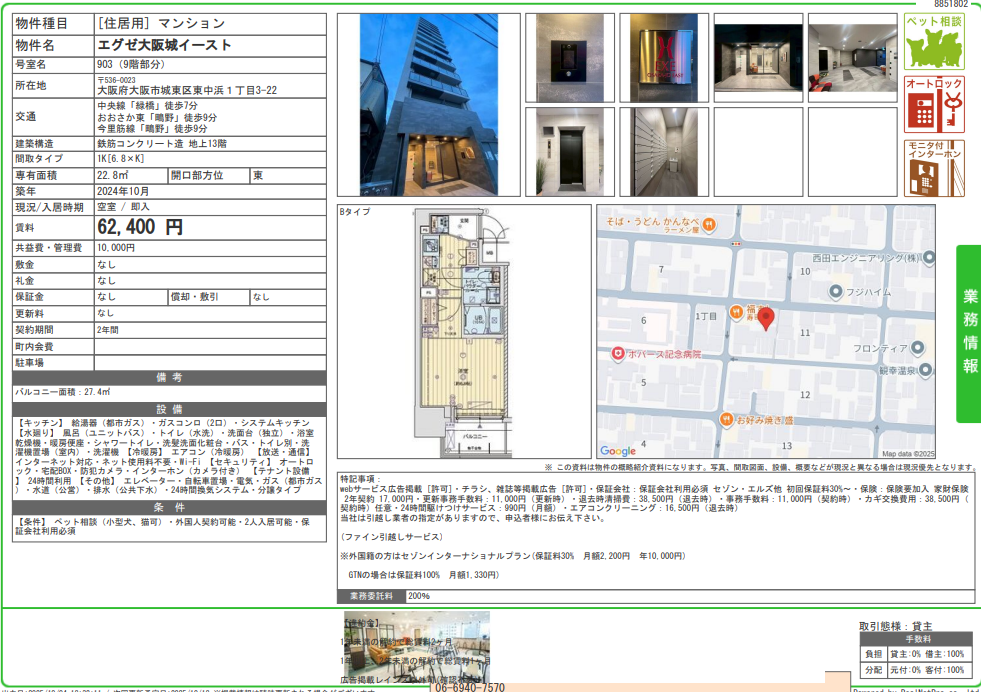
Task: Click the モニタ付インターホン intercom icon
Action: (x=934, y=168)
